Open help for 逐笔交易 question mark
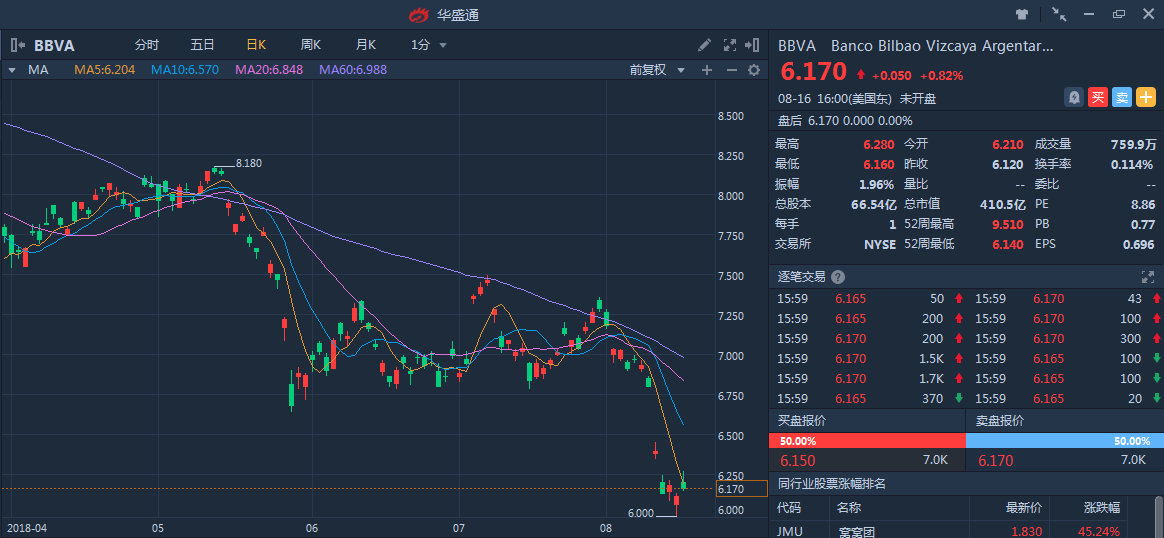 coord(838,277)
